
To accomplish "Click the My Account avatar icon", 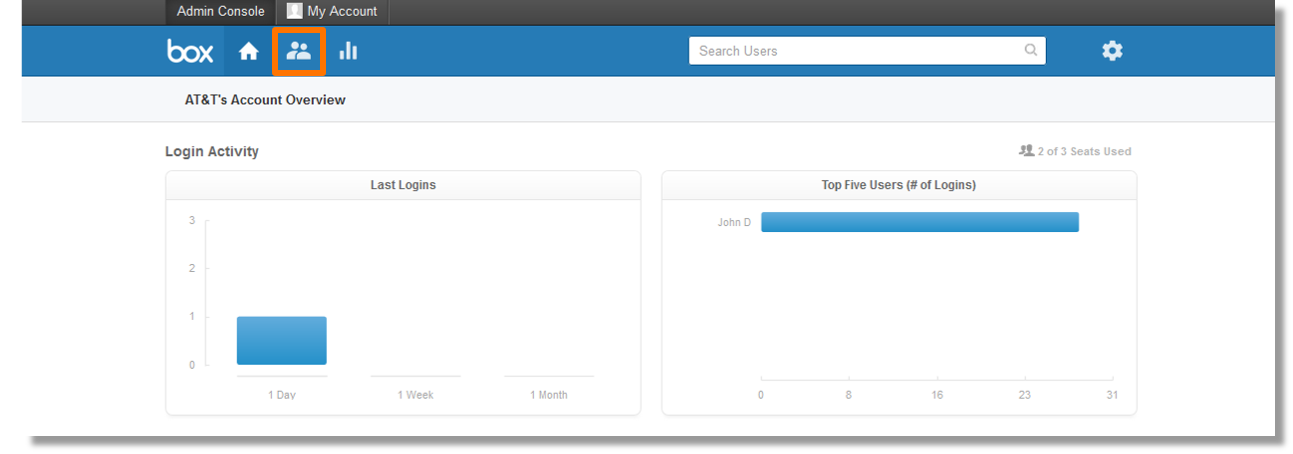I will [x=294, y=11].
